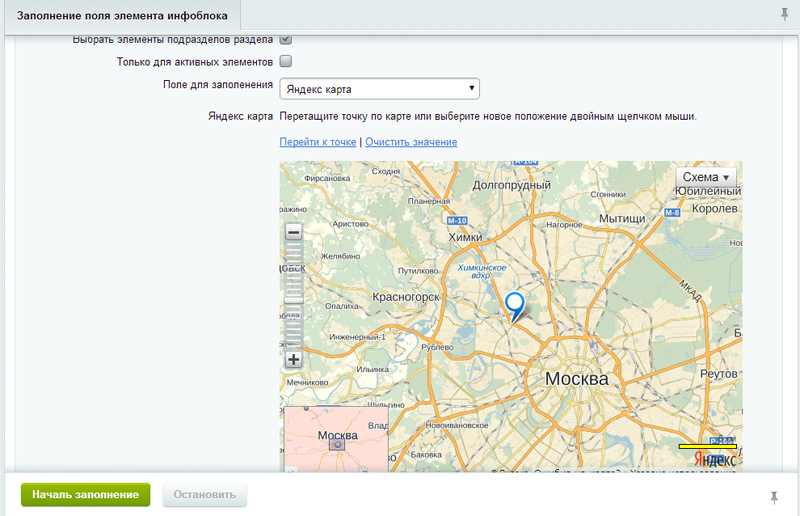Click the zoom out minus button on map

point(293,232)
